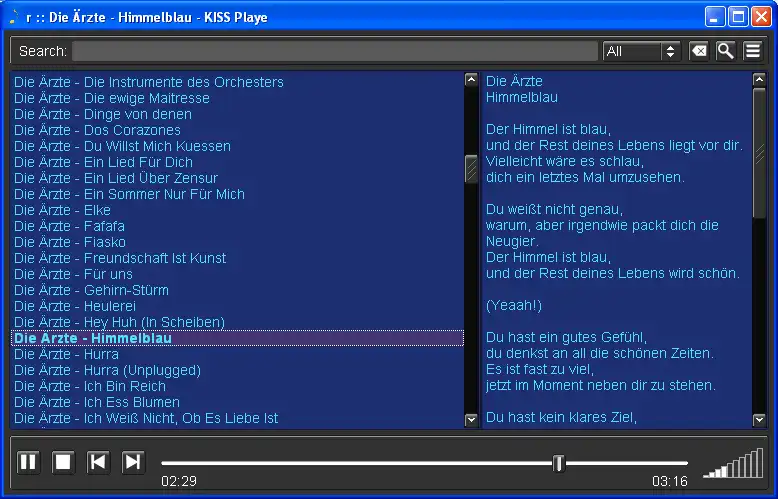
Task: Select Die Ärzte - Fafafa
Action: click(x=237, y=226)
